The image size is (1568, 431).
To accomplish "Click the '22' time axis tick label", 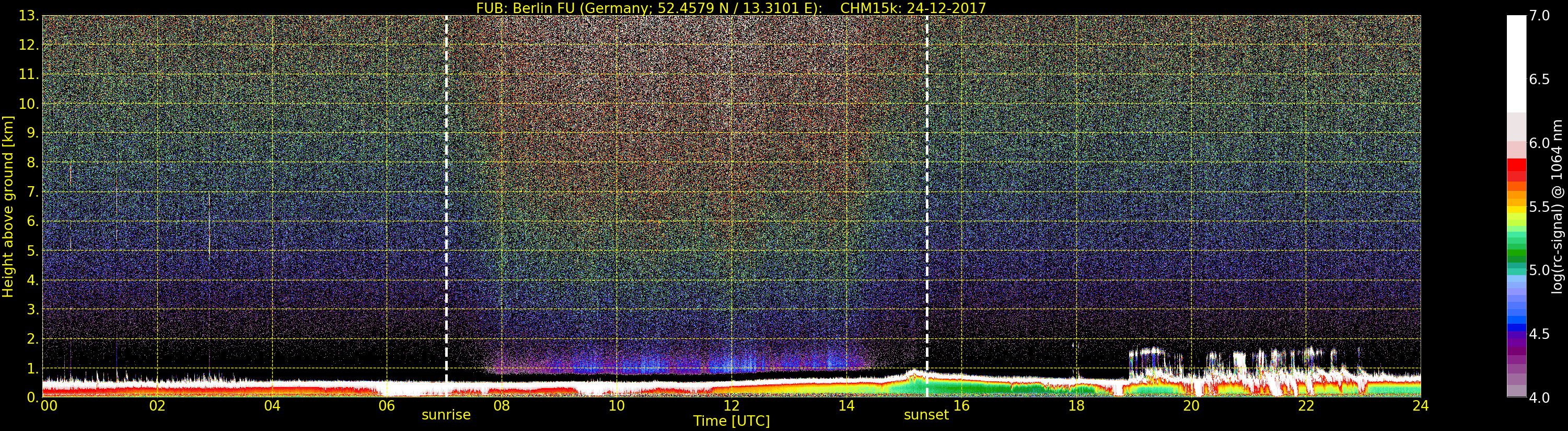I will (1306, 405).
